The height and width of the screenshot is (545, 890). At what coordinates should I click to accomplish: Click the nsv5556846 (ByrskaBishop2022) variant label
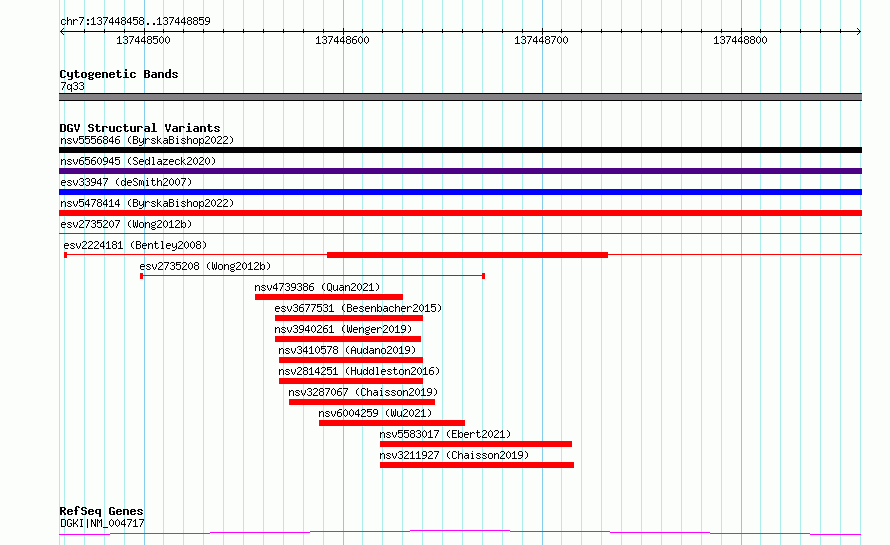coord(147,140)
